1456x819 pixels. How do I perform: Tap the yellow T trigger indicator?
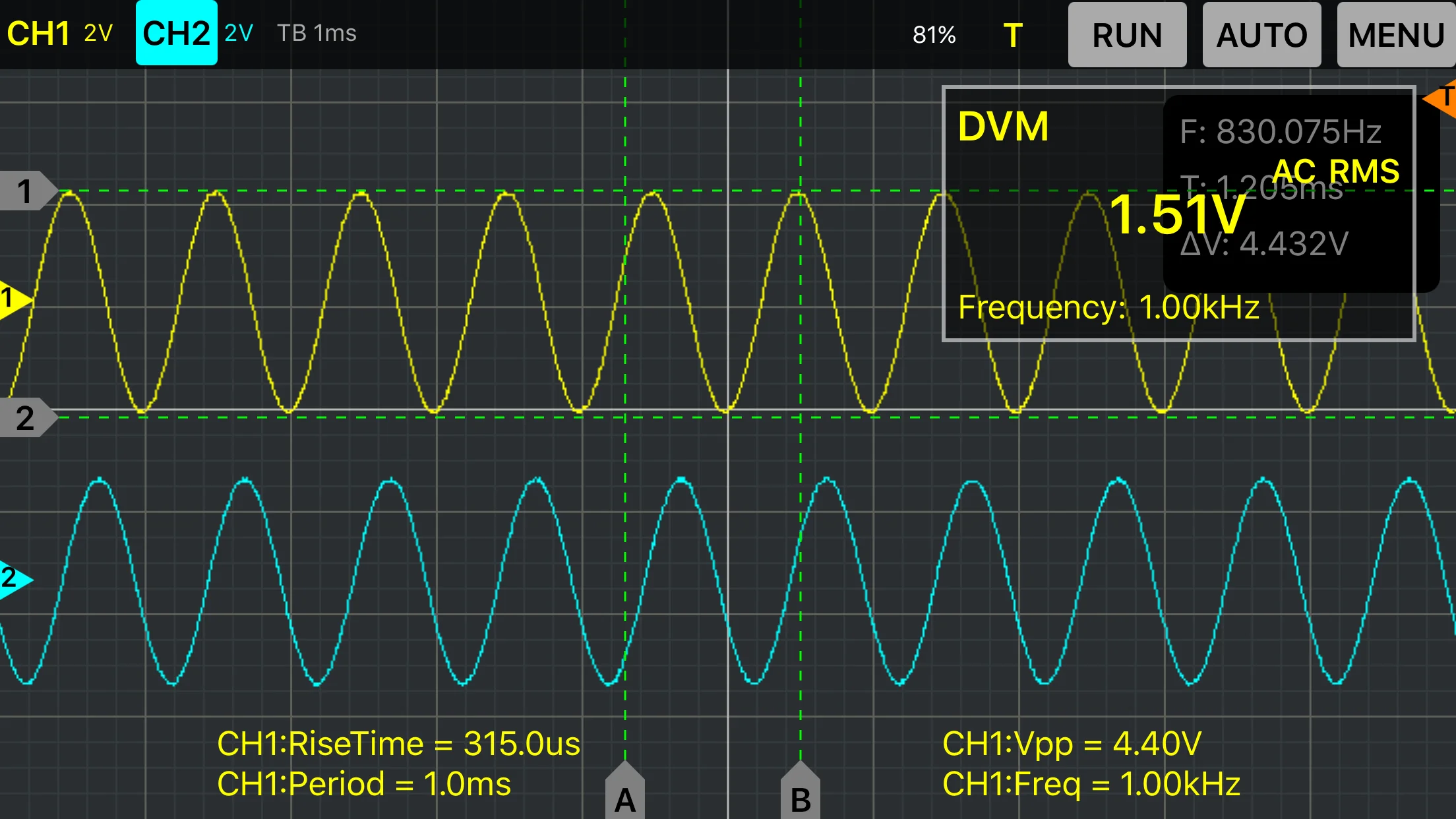point(1013,35)
